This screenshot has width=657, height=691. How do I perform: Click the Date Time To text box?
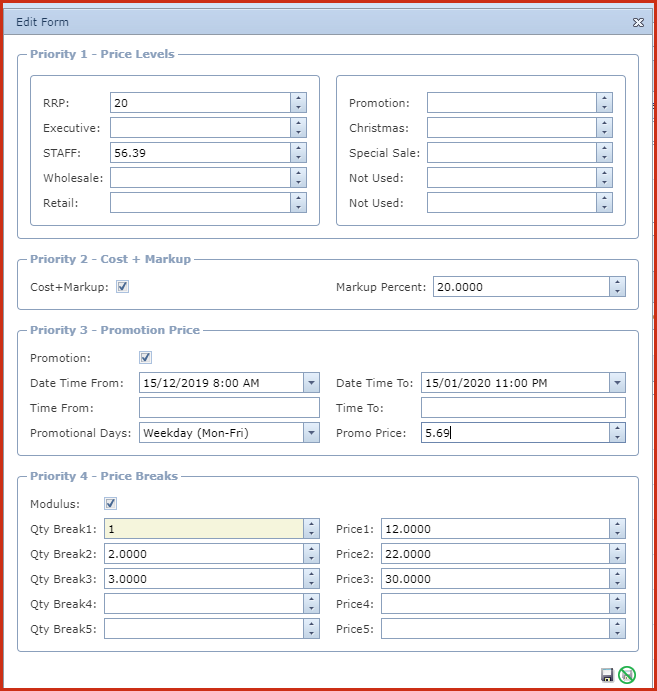516,383
